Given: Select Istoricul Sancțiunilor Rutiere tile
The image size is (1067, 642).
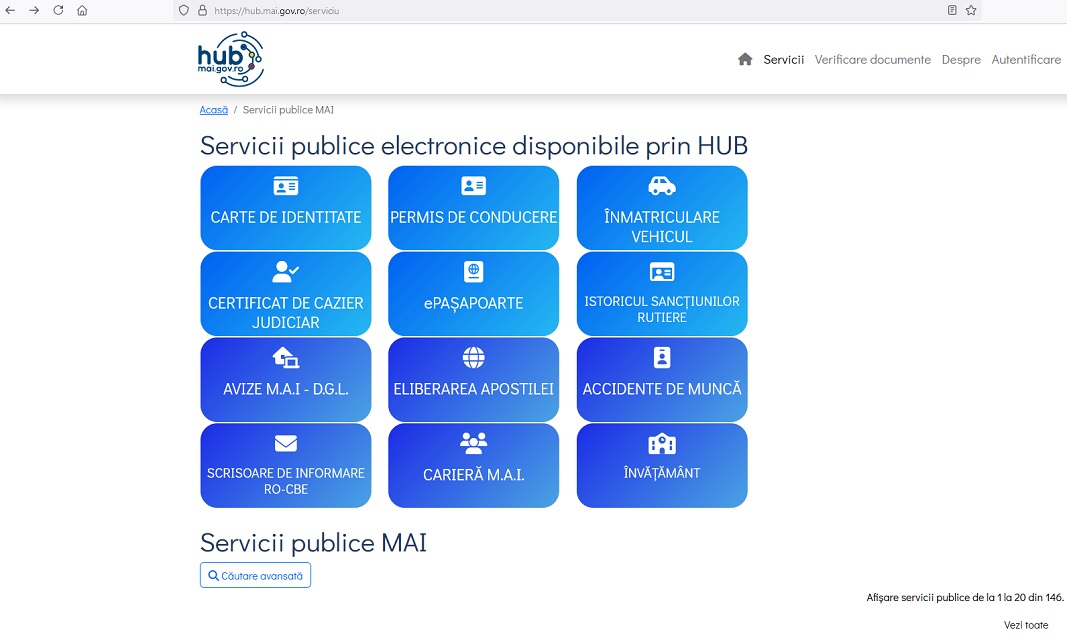Looking at the screenshot, I should point(661,294).
